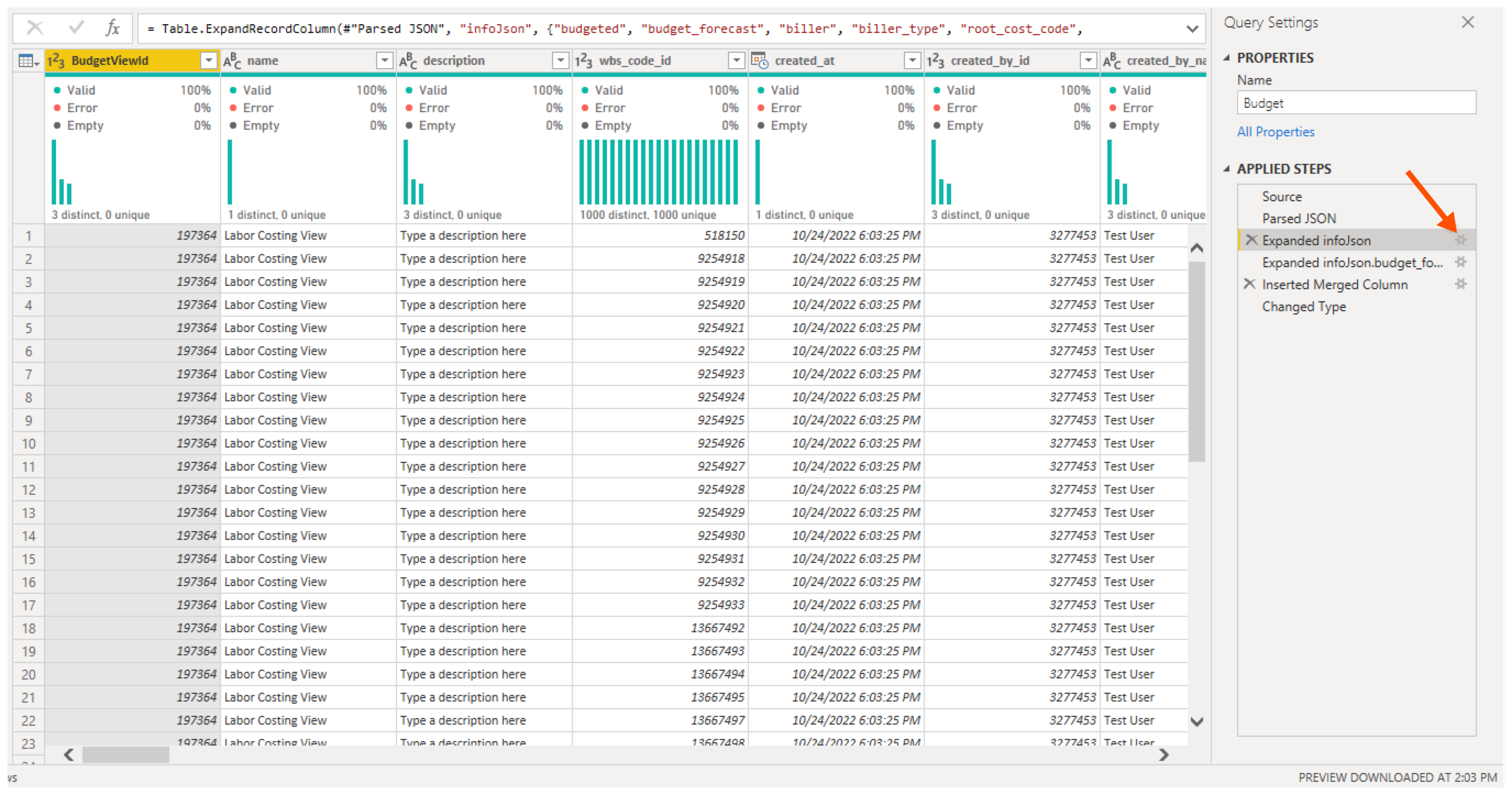
Task: Click Test User cell in row 12
Action: coord(1145,489)
